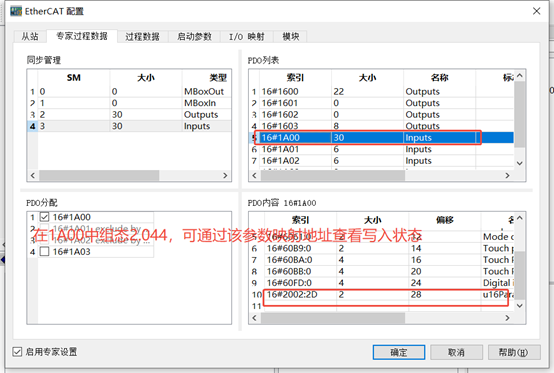Open the 启动参数 tab
The height and width of the screenshot is (373, 554).
click(x=194, y=36)
